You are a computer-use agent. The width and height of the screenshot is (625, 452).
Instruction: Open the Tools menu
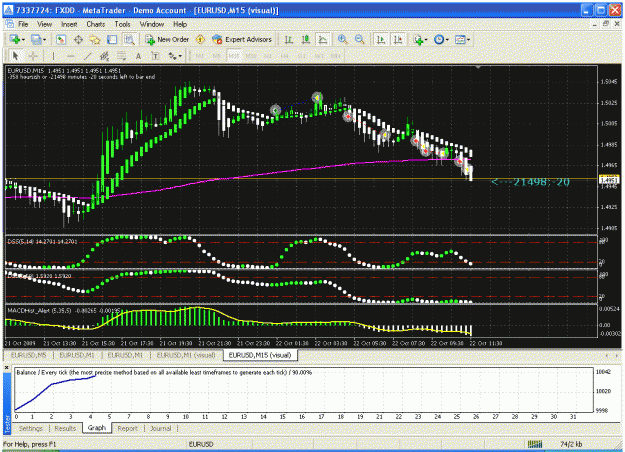tap(122, 24)
